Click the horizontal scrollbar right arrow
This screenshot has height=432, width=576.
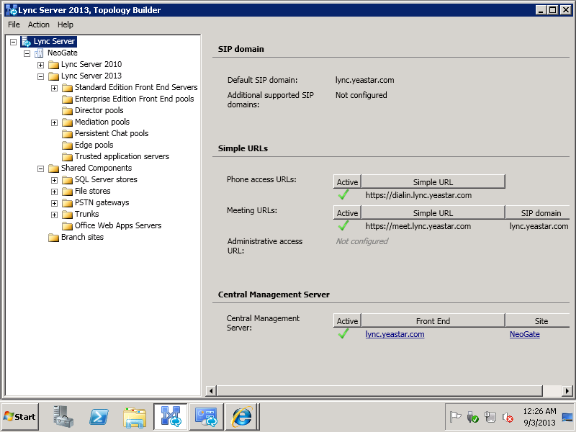tap(567, 391)
